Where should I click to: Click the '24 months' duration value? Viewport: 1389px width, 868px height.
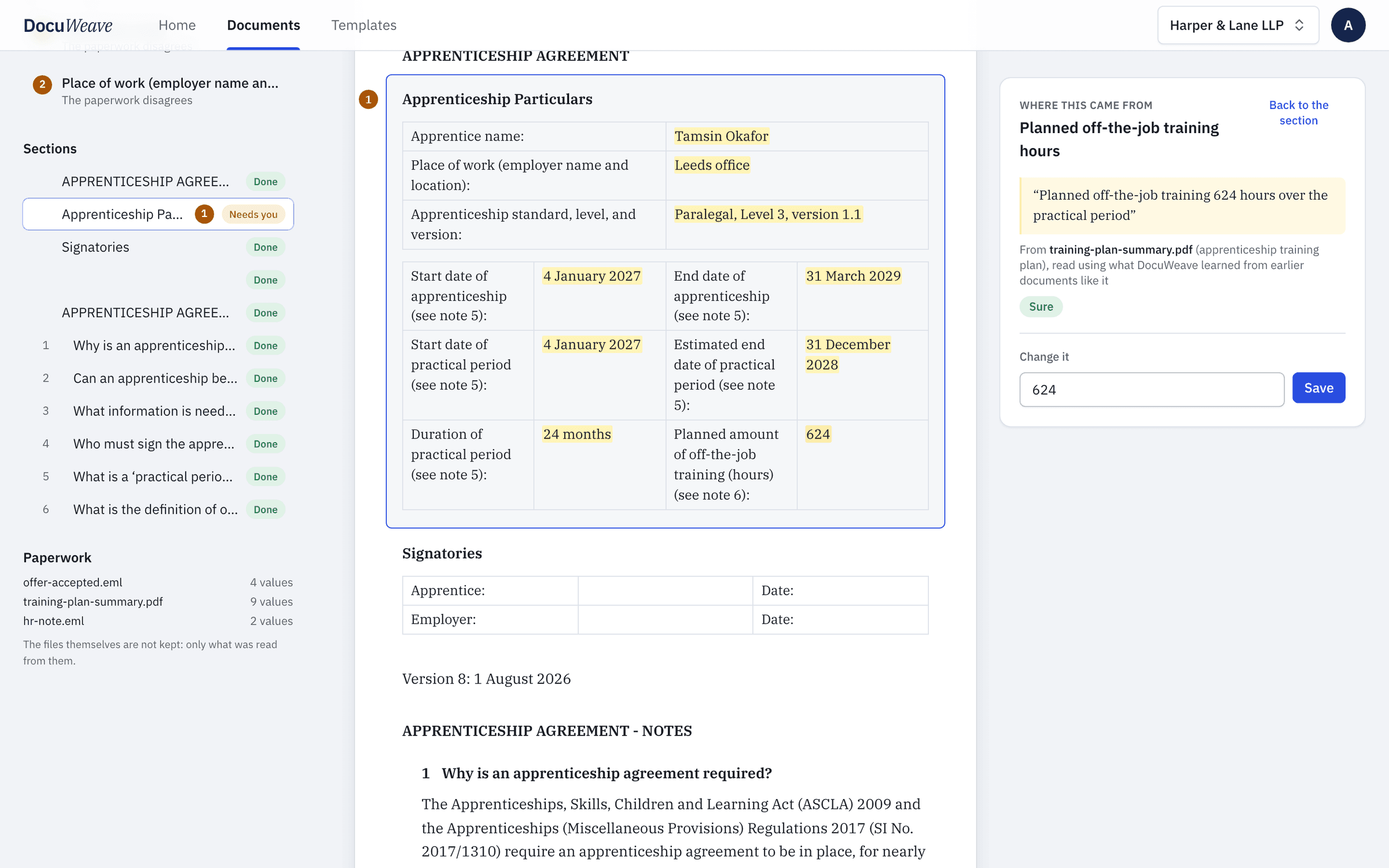pos(577,434)
